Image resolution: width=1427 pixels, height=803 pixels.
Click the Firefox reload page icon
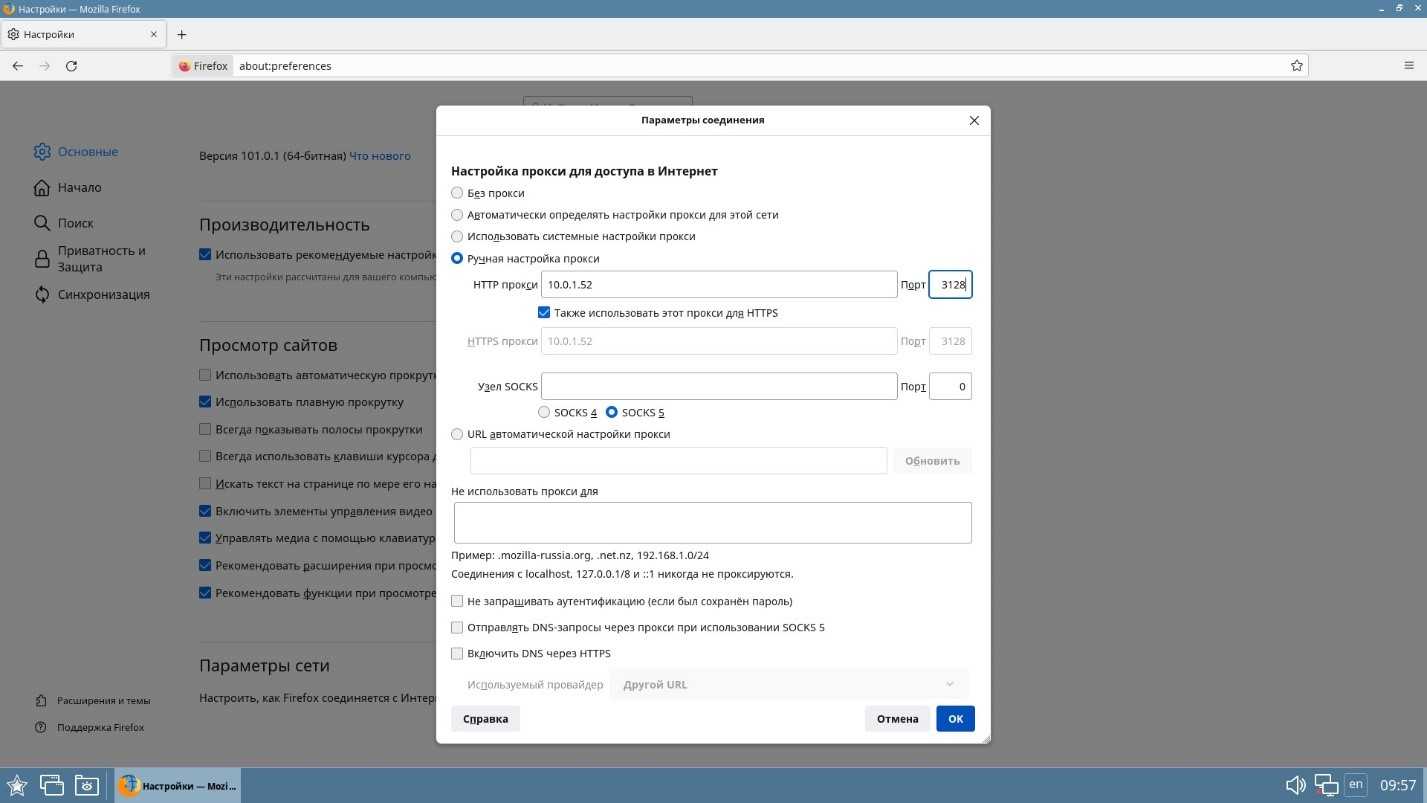71,66
